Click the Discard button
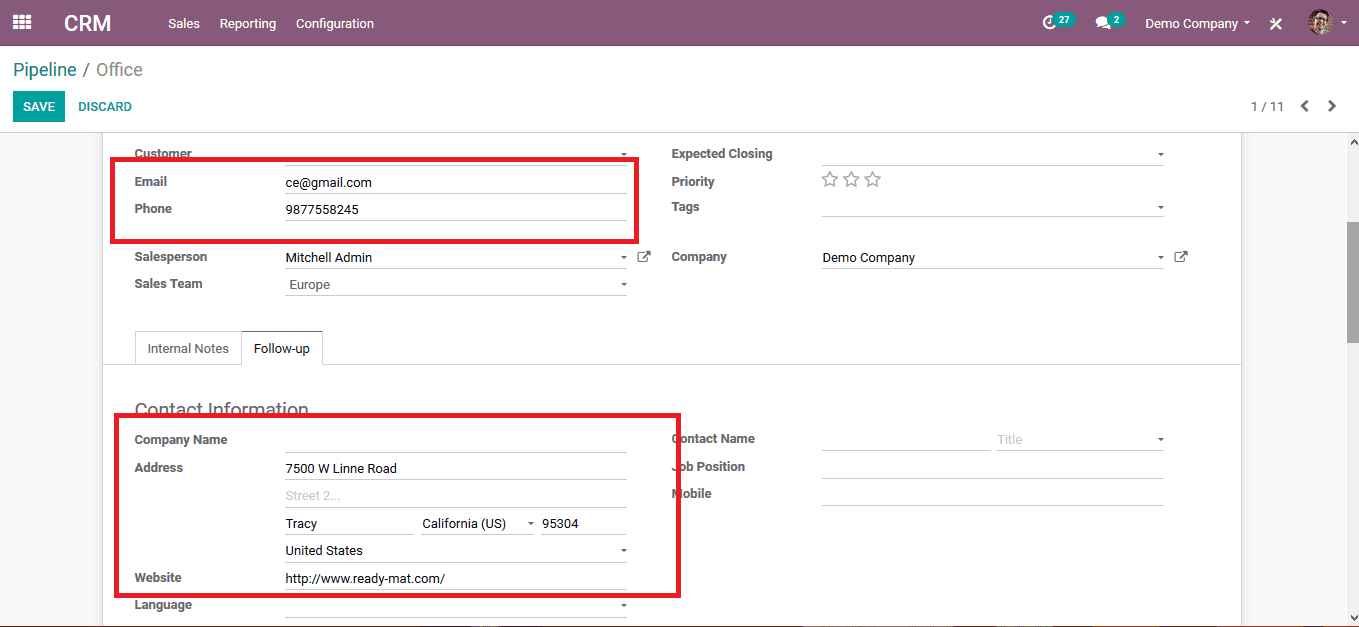This screenshot has width=1359, height=627. click(105, 106)
